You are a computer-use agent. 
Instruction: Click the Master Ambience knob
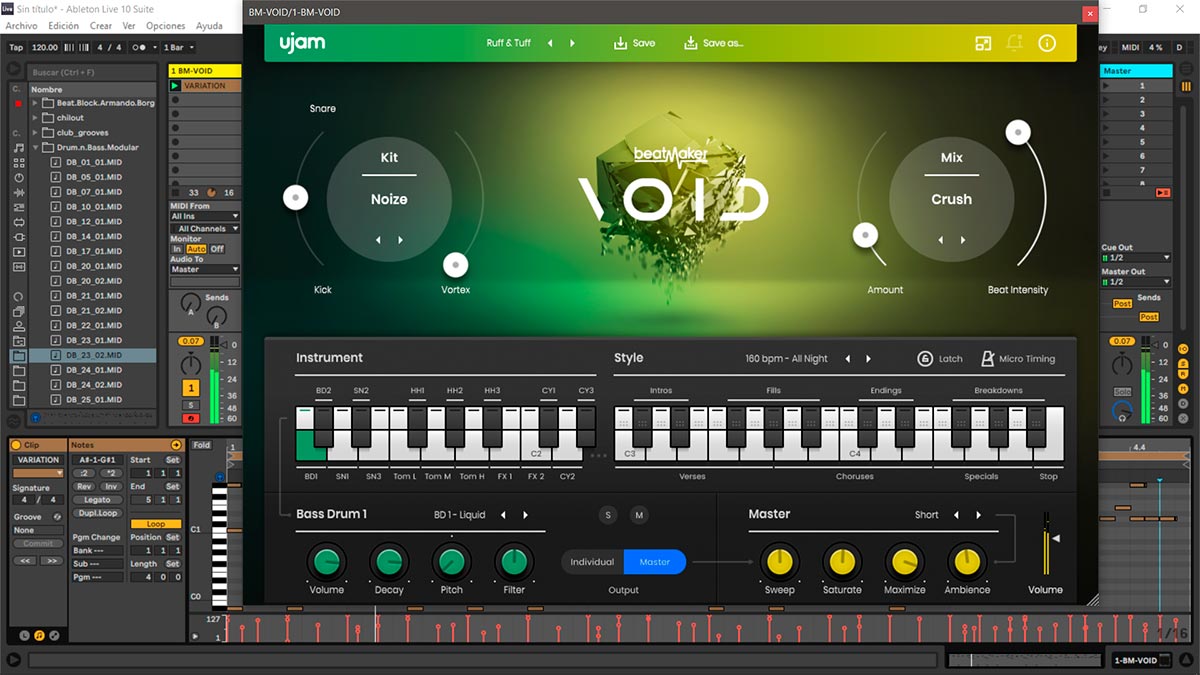coord(967,562)
